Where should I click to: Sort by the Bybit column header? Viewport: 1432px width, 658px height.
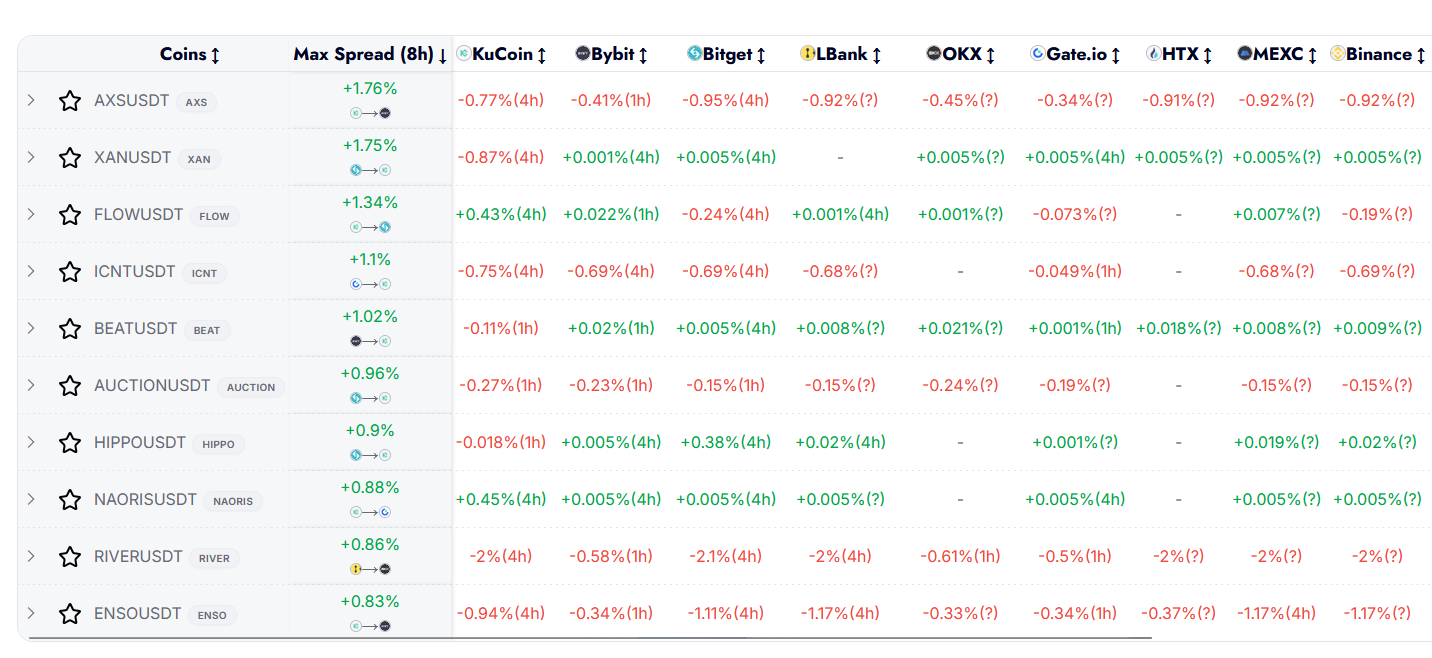click(612, 54)
